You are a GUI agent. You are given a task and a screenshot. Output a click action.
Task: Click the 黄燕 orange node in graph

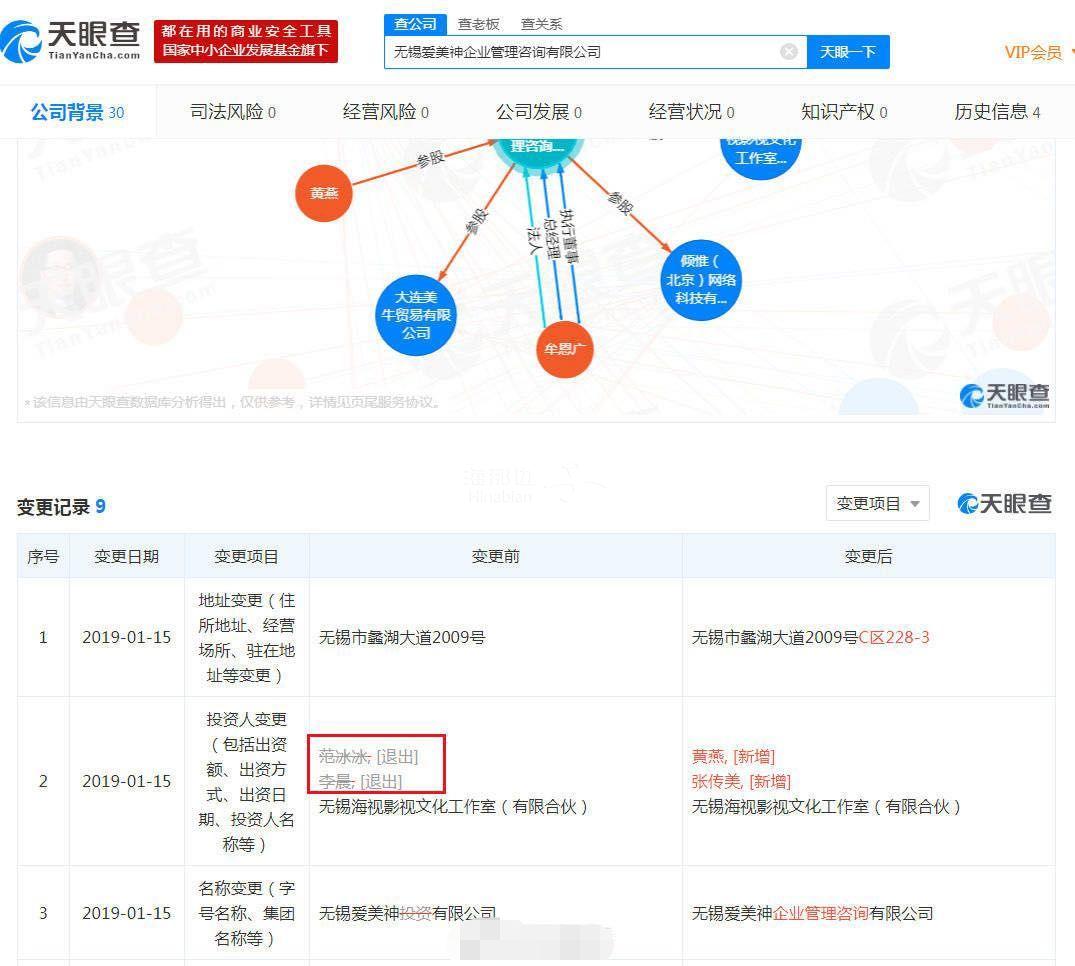[324, 193]
